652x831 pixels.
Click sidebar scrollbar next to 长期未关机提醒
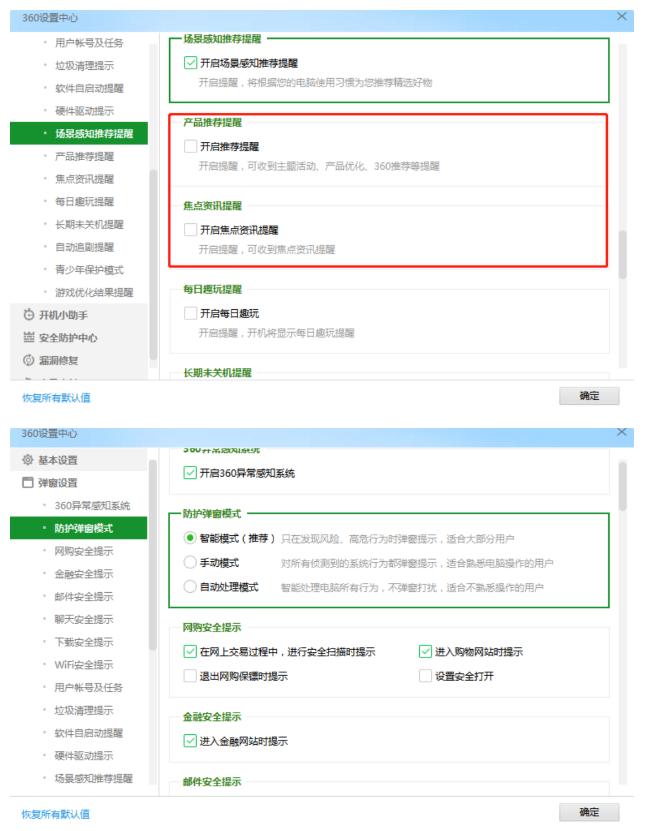[153, 265]
